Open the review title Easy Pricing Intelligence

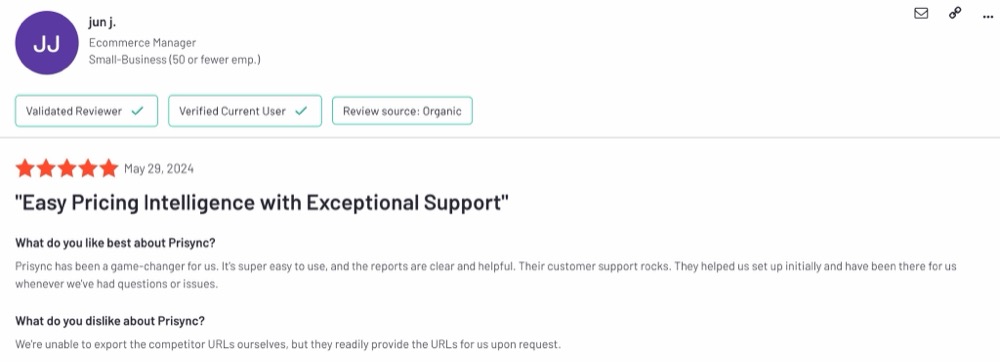262,203
